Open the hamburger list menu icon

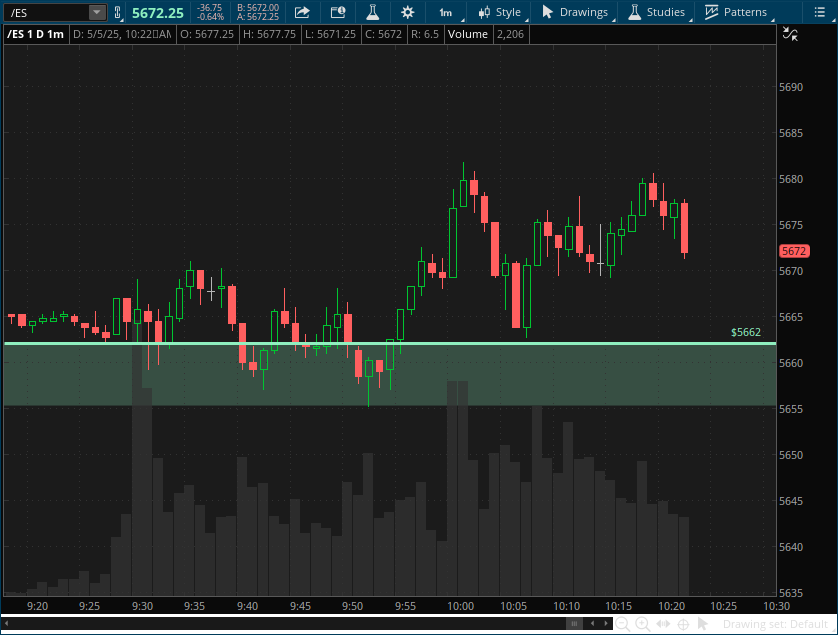point(819,12)
